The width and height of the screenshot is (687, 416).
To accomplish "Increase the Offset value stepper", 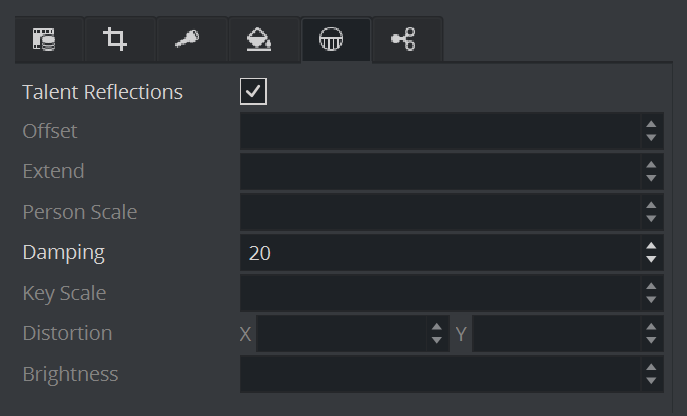I will tap(651, 124).
